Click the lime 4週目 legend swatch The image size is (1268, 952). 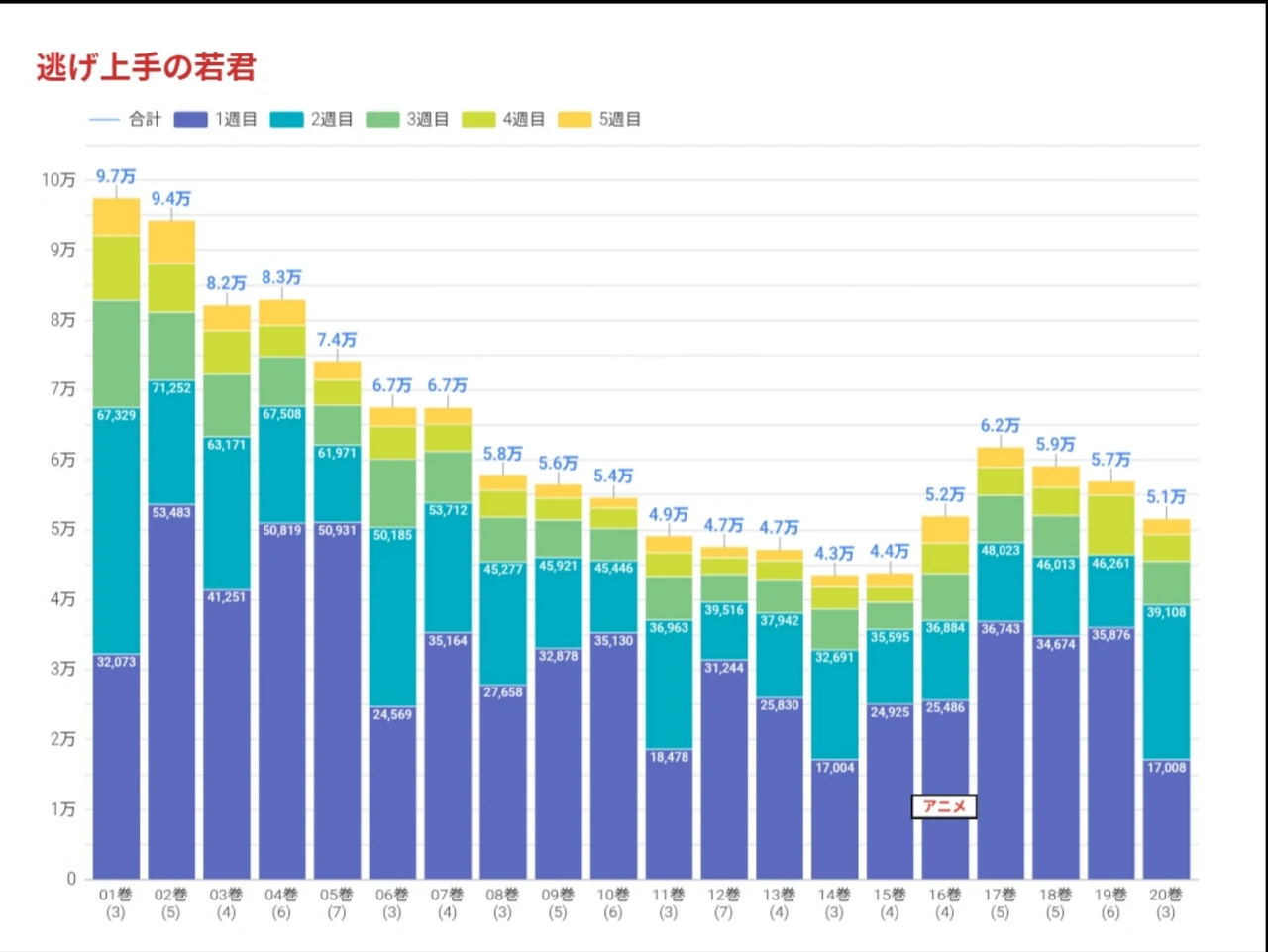(x=478, y=120)
